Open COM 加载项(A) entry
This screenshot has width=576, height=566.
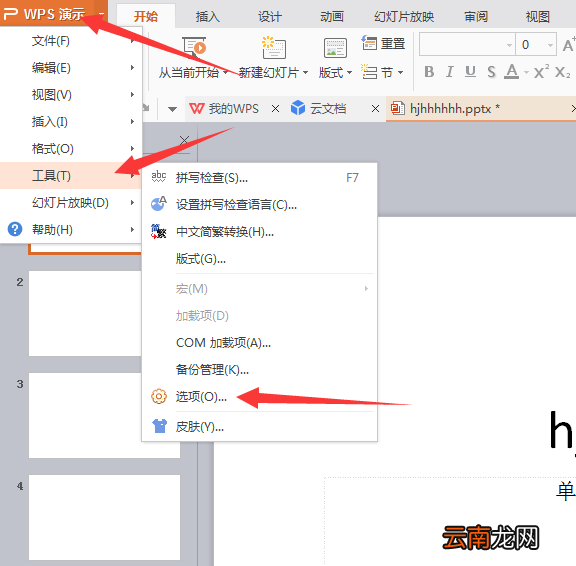(x=259, y=343)
